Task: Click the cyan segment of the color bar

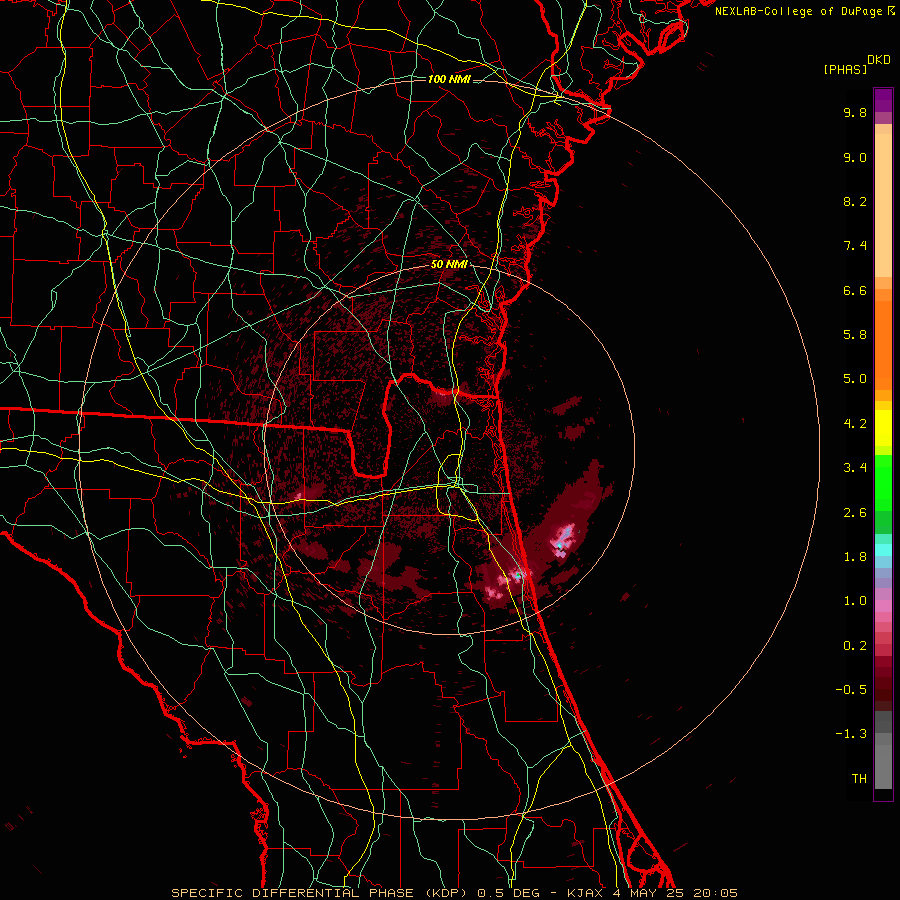Action: (883, 550)
